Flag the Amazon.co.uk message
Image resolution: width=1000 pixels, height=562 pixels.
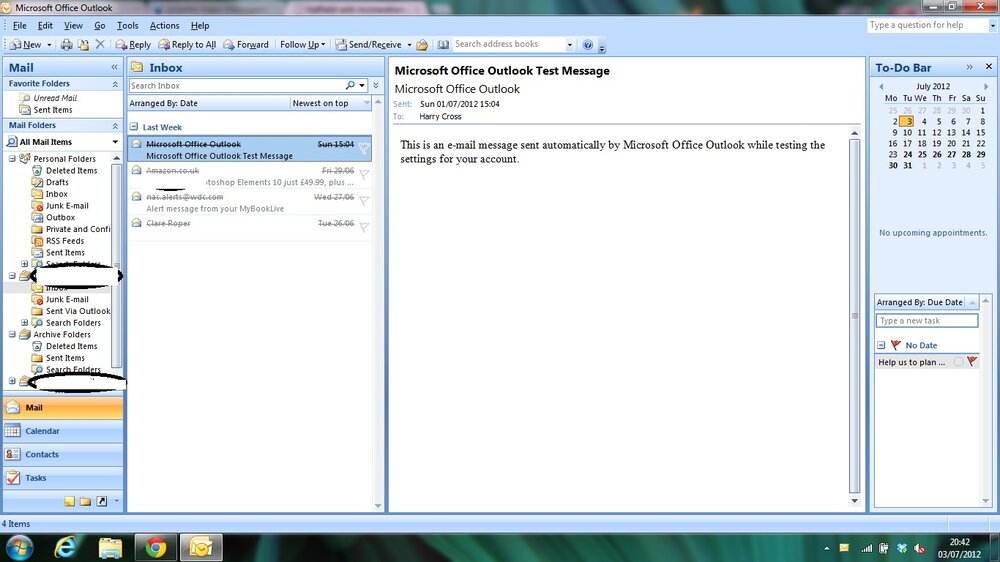(364, 174)
